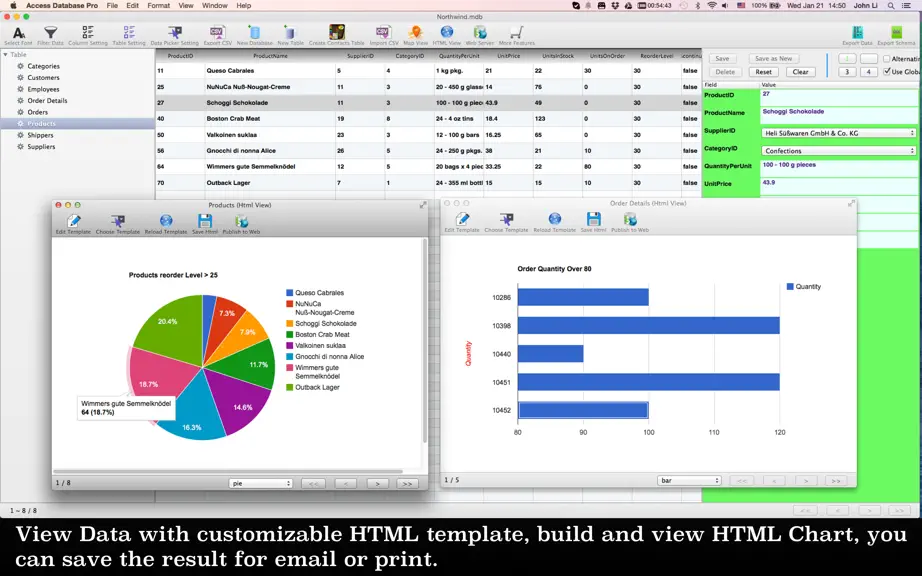Click the Reset button
The height and width of the screenshot is (576, 922).
[x=763, y=72]
